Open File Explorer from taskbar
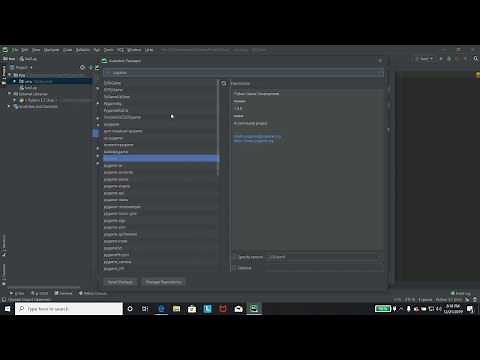This screenshot has height=360, width=480. coord(177,309)
